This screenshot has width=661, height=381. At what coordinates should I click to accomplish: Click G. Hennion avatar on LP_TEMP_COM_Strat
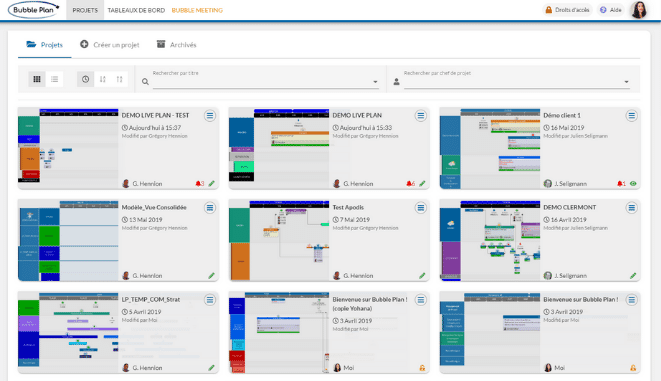tap(126, 368)
